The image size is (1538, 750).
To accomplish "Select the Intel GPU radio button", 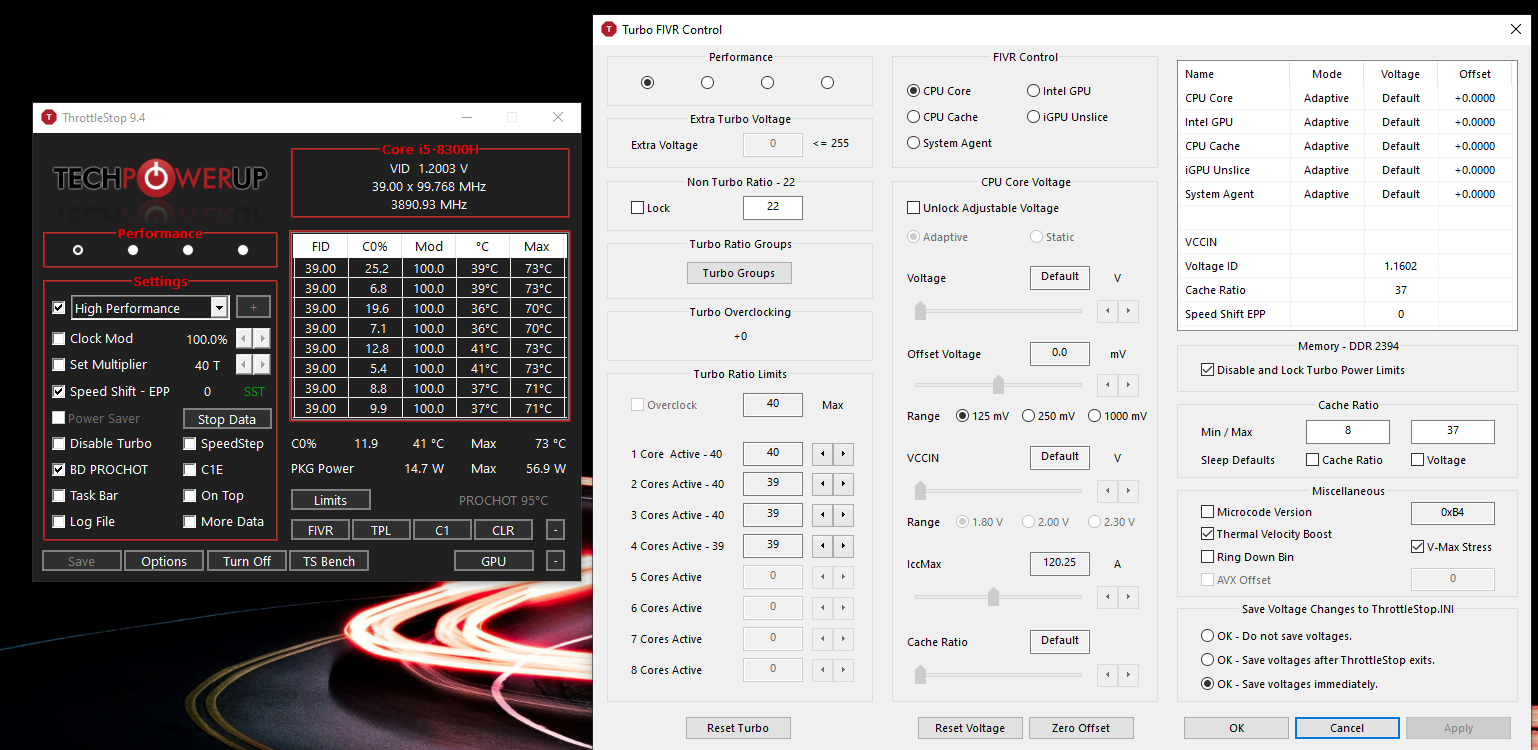I will [x=1033, y=91].
